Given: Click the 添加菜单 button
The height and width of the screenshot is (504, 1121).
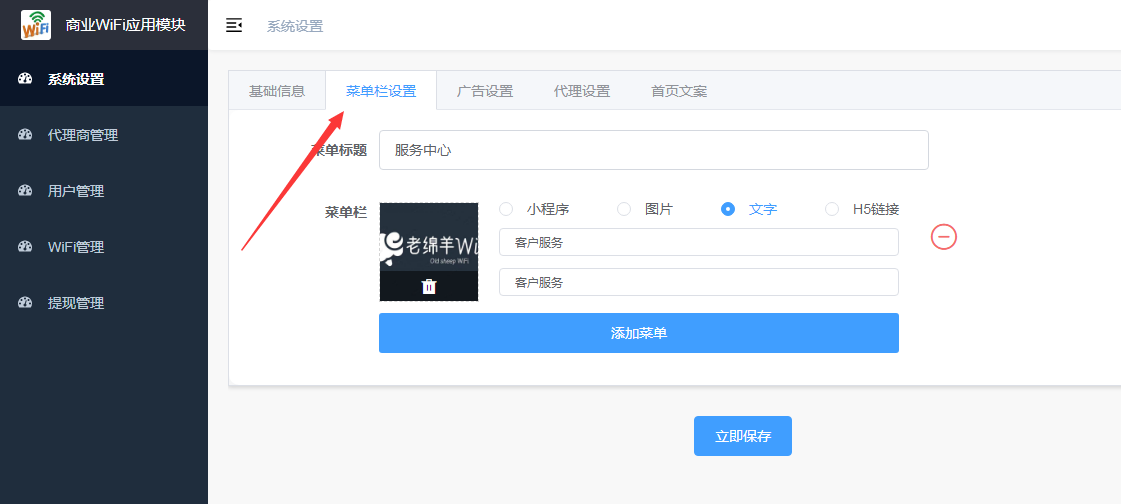Looking at the screenshot, I should tap(638, 333).
